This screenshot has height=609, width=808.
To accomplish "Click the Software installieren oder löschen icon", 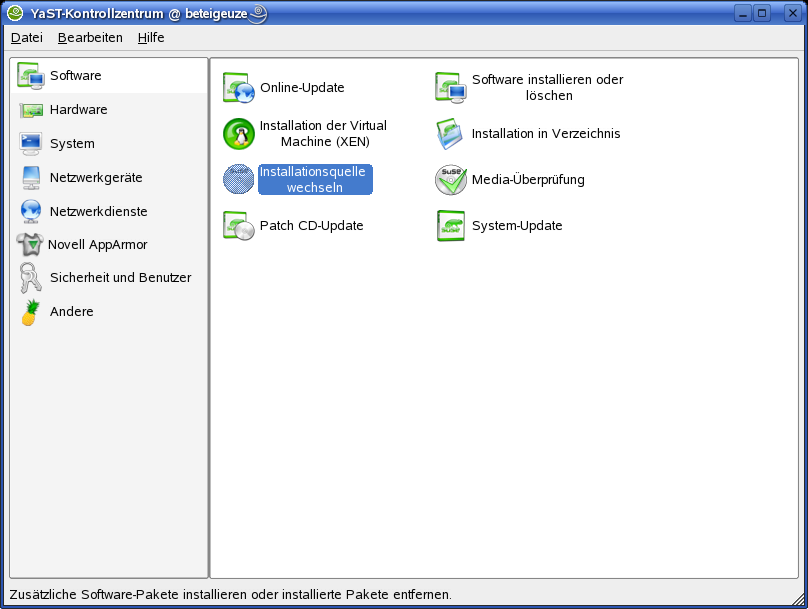I will (451, 88).
